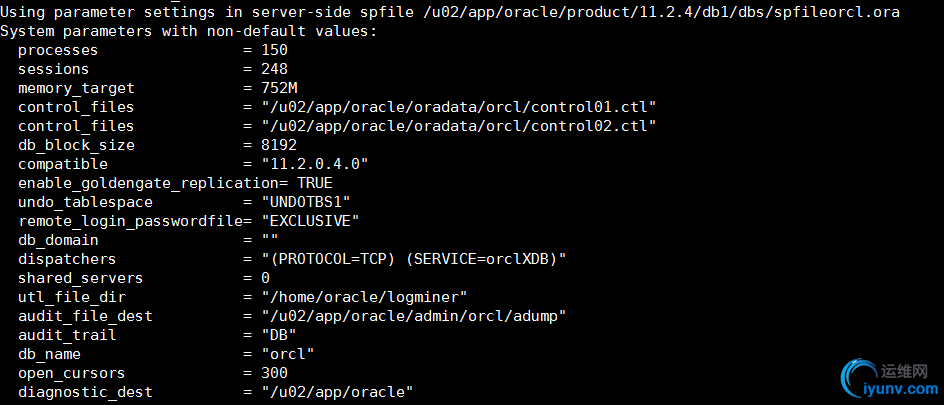Click the sessions value 248
The width and height of the screenshot is (944, 405).
[274, 69]
